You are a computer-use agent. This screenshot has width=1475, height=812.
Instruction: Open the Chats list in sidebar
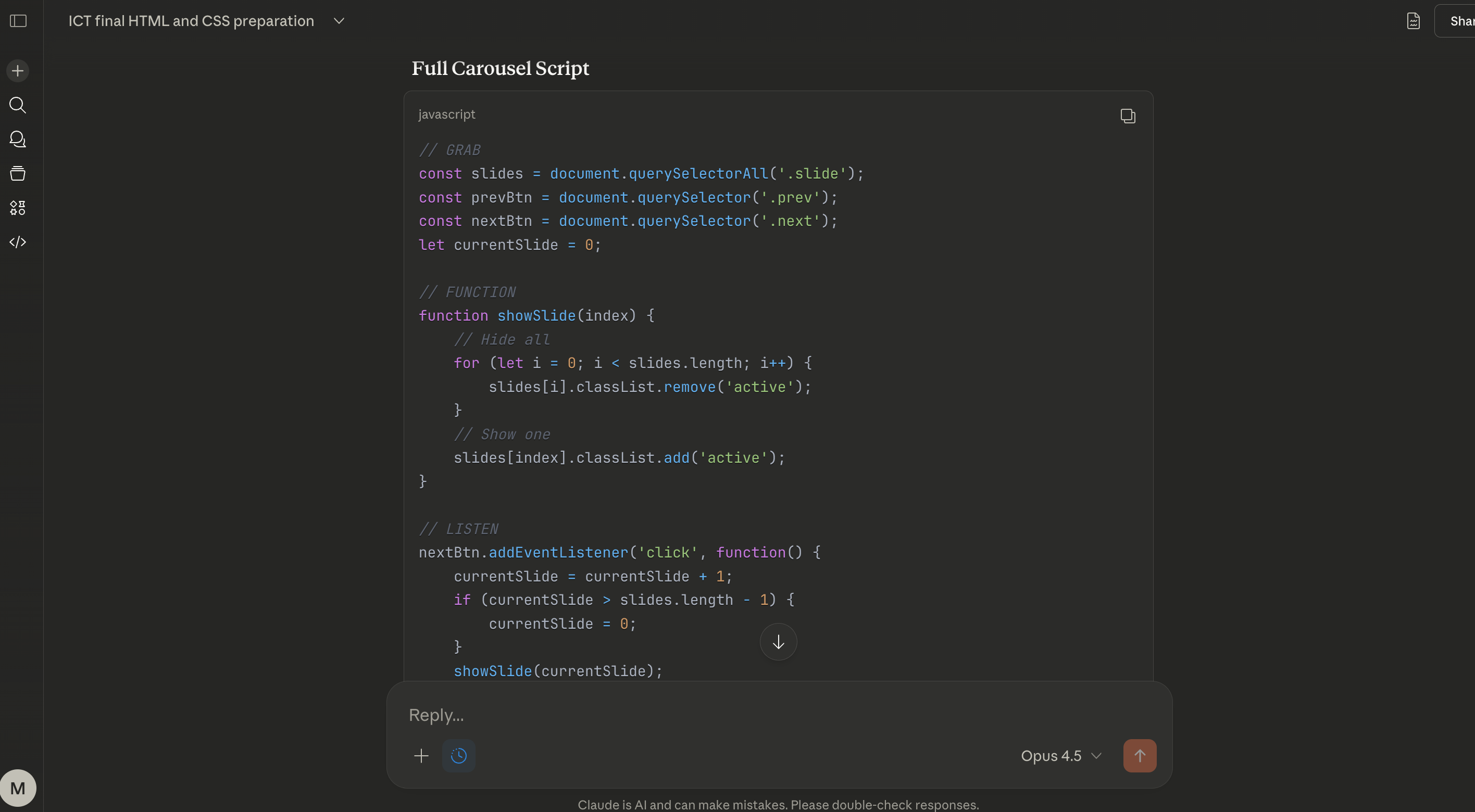18,139
